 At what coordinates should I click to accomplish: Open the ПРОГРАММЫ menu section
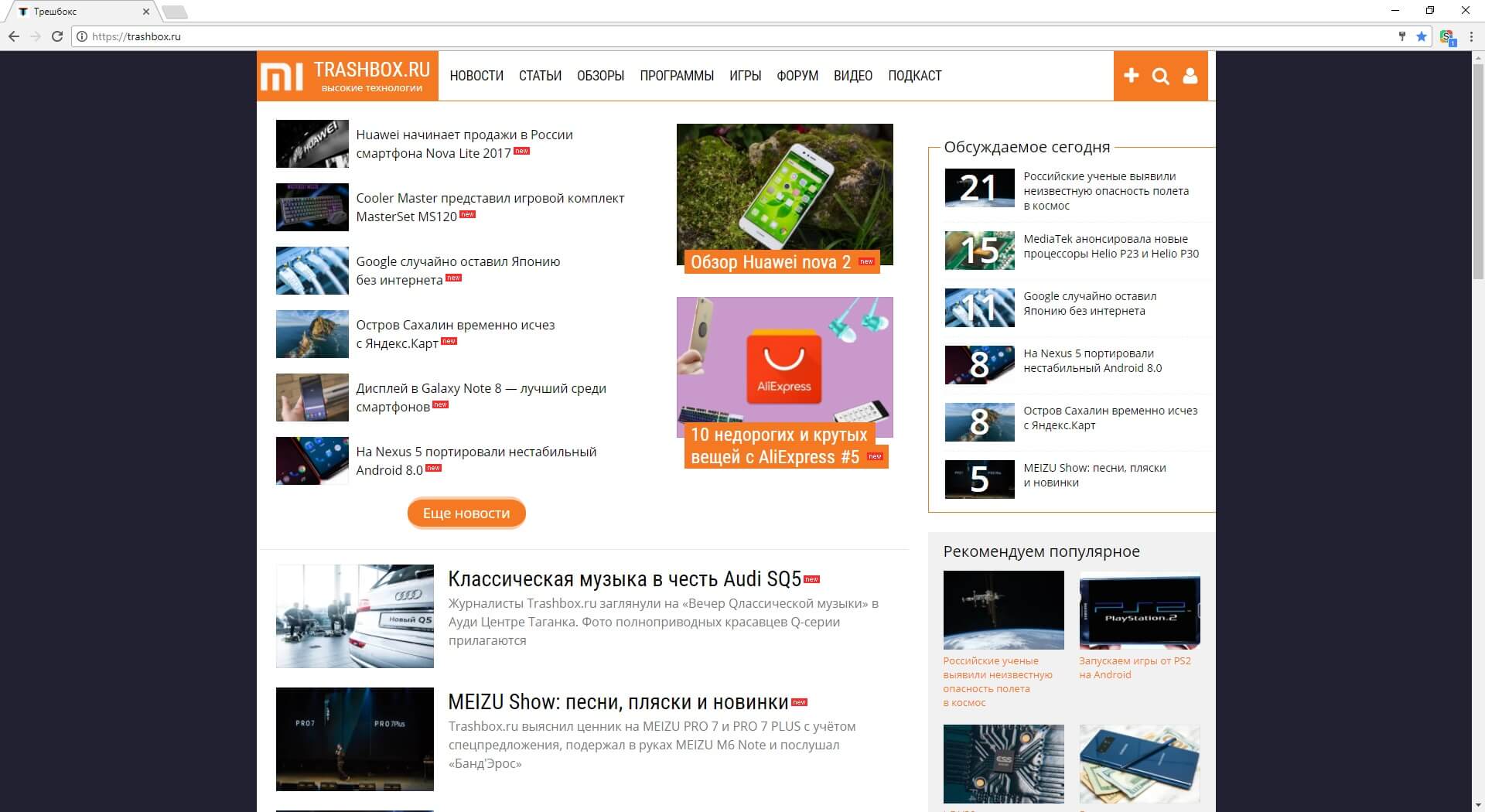click(x=676, y=76)
